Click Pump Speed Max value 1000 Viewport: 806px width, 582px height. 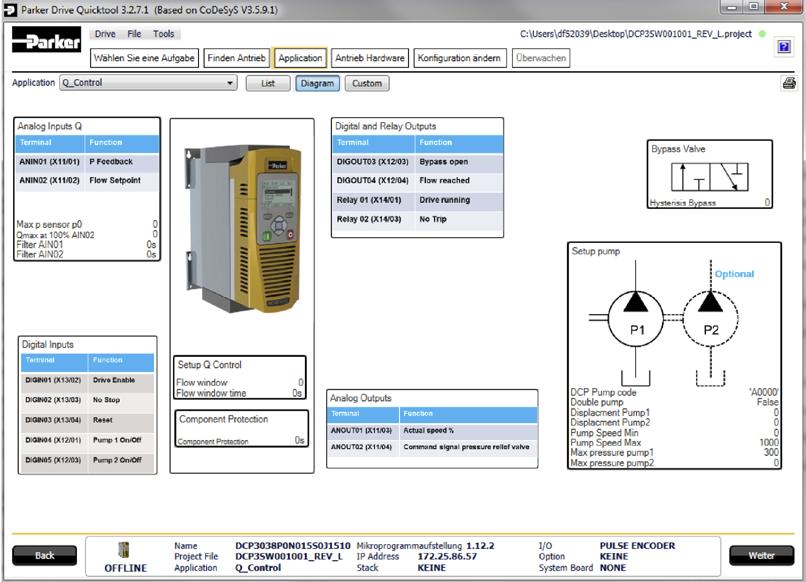(x=769, y=443)
